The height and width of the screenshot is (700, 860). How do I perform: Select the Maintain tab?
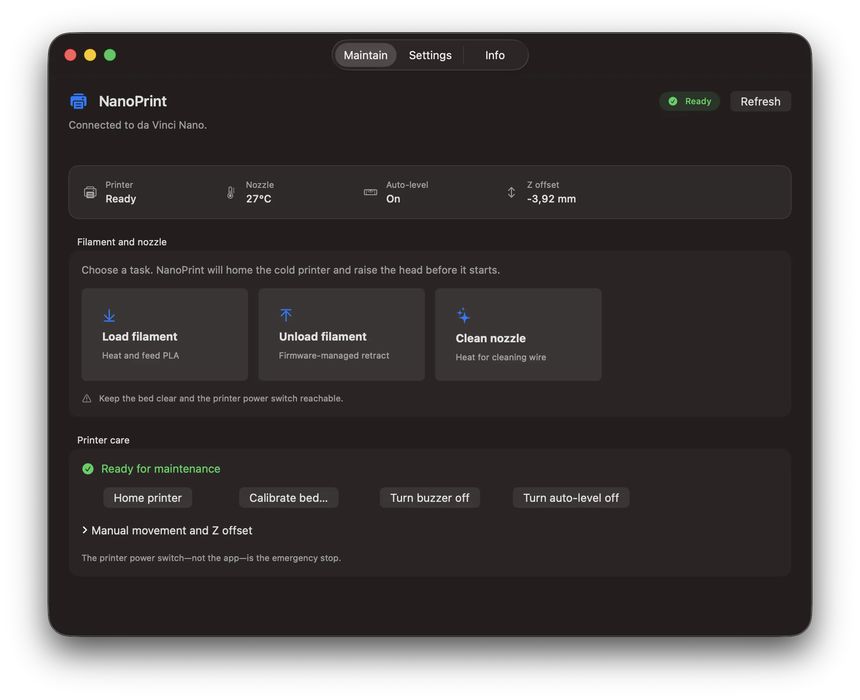[365, 55]
